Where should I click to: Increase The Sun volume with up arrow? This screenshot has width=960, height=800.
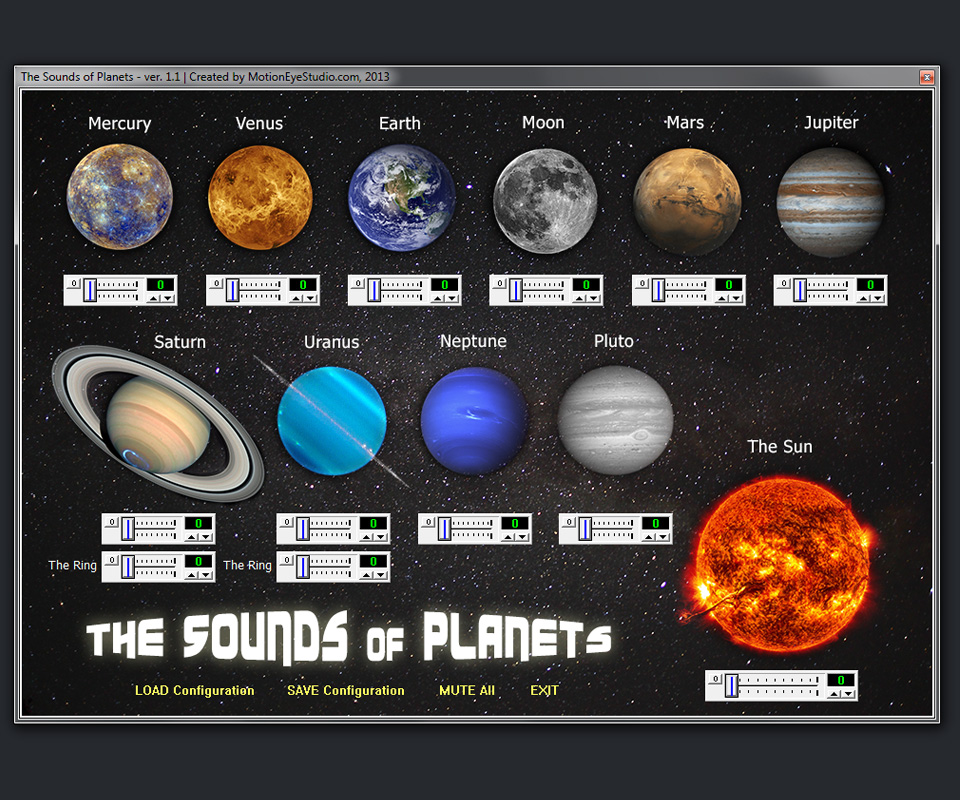(x=834, y=693)
